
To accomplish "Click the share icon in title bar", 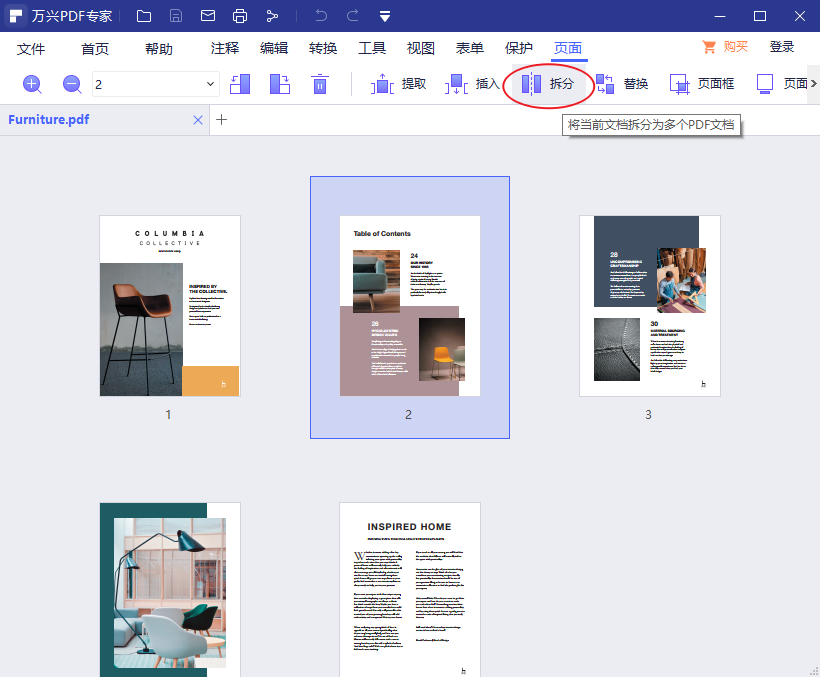I will [273, 16].
